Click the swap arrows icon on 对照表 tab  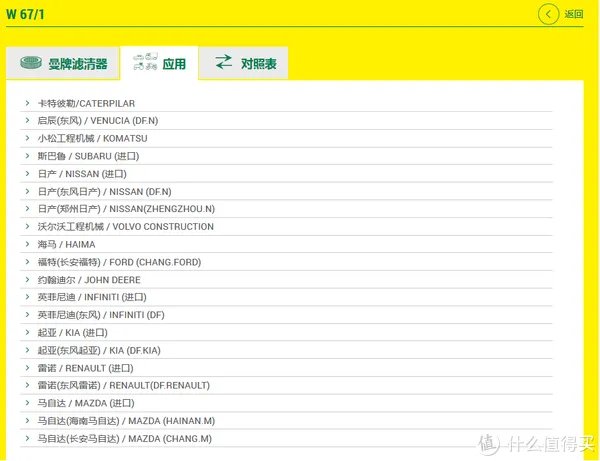tap(224, 63)
